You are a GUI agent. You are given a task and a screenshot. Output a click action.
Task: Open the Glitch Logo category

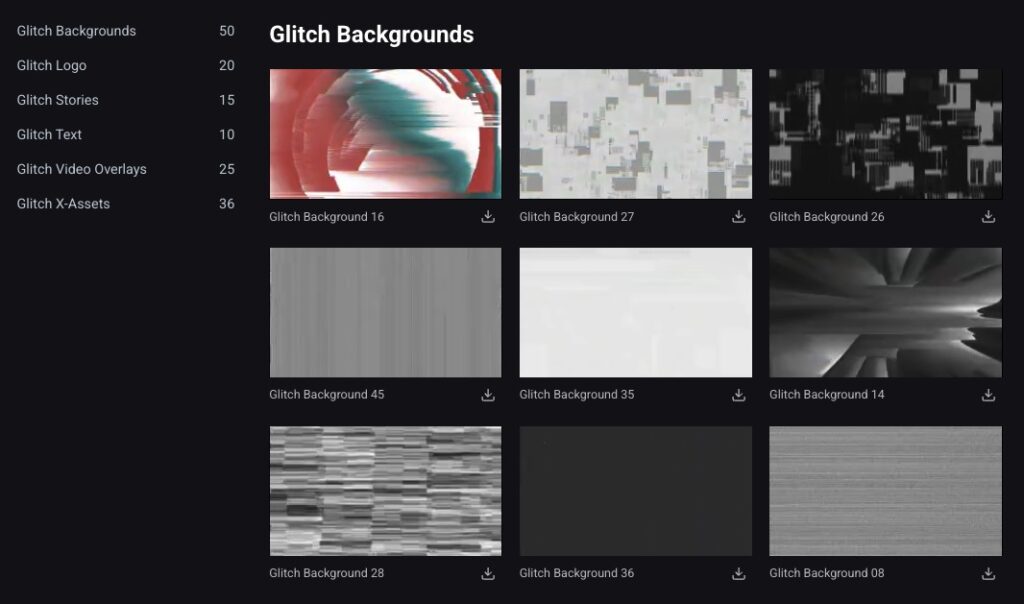[x=52, y=66]
